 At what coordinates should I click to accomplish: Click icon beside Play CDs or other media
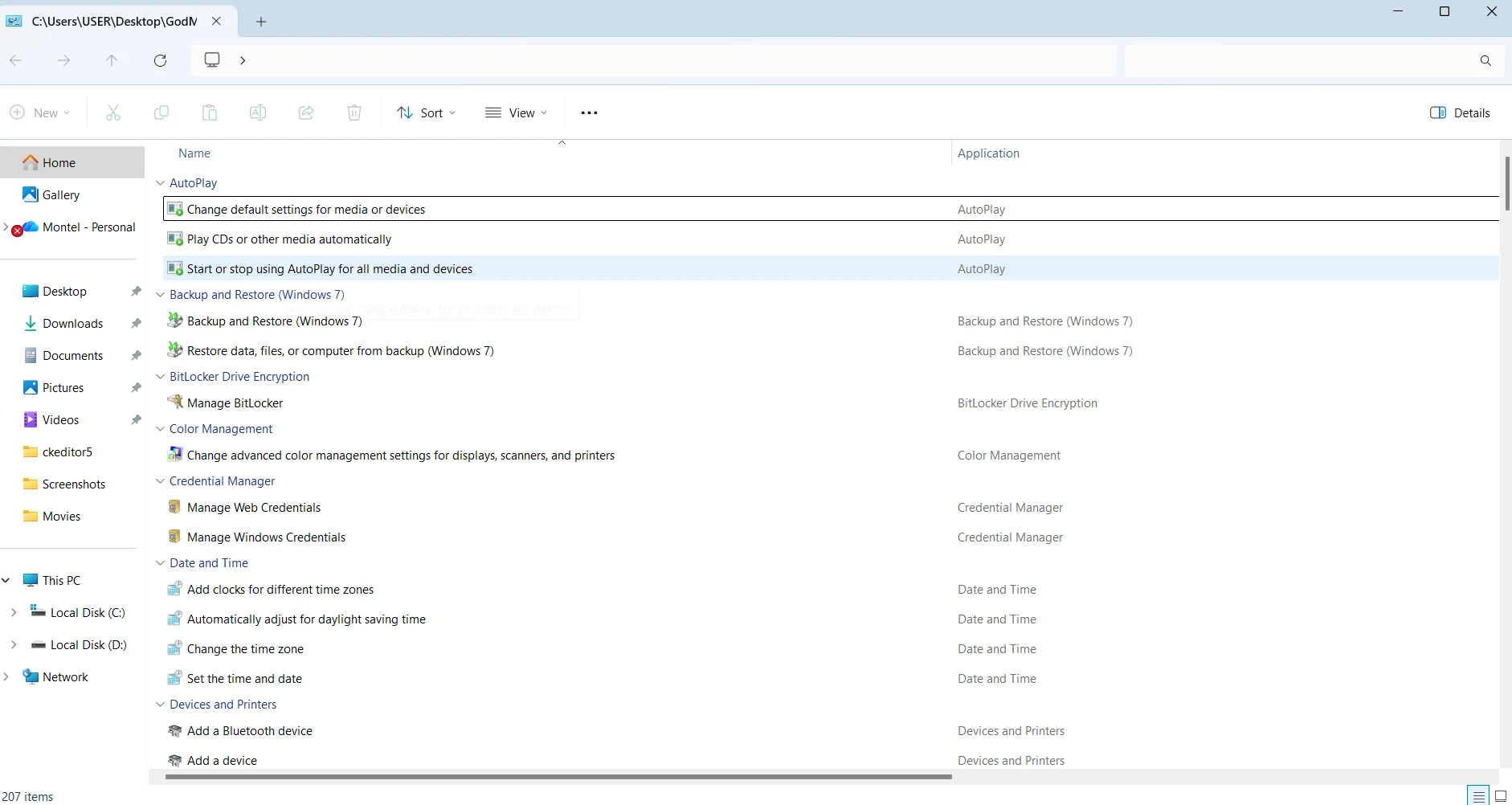(x=174, y=238)
